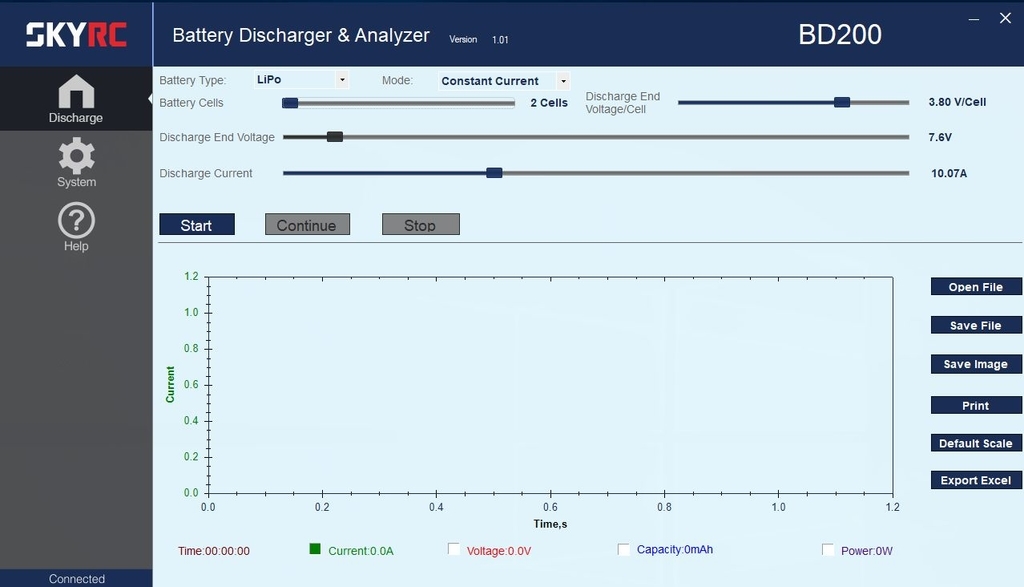The height and width of the screenshot is (587, 1024).
Task: Click the Version 1.01 label
Action: click(479, 39)
